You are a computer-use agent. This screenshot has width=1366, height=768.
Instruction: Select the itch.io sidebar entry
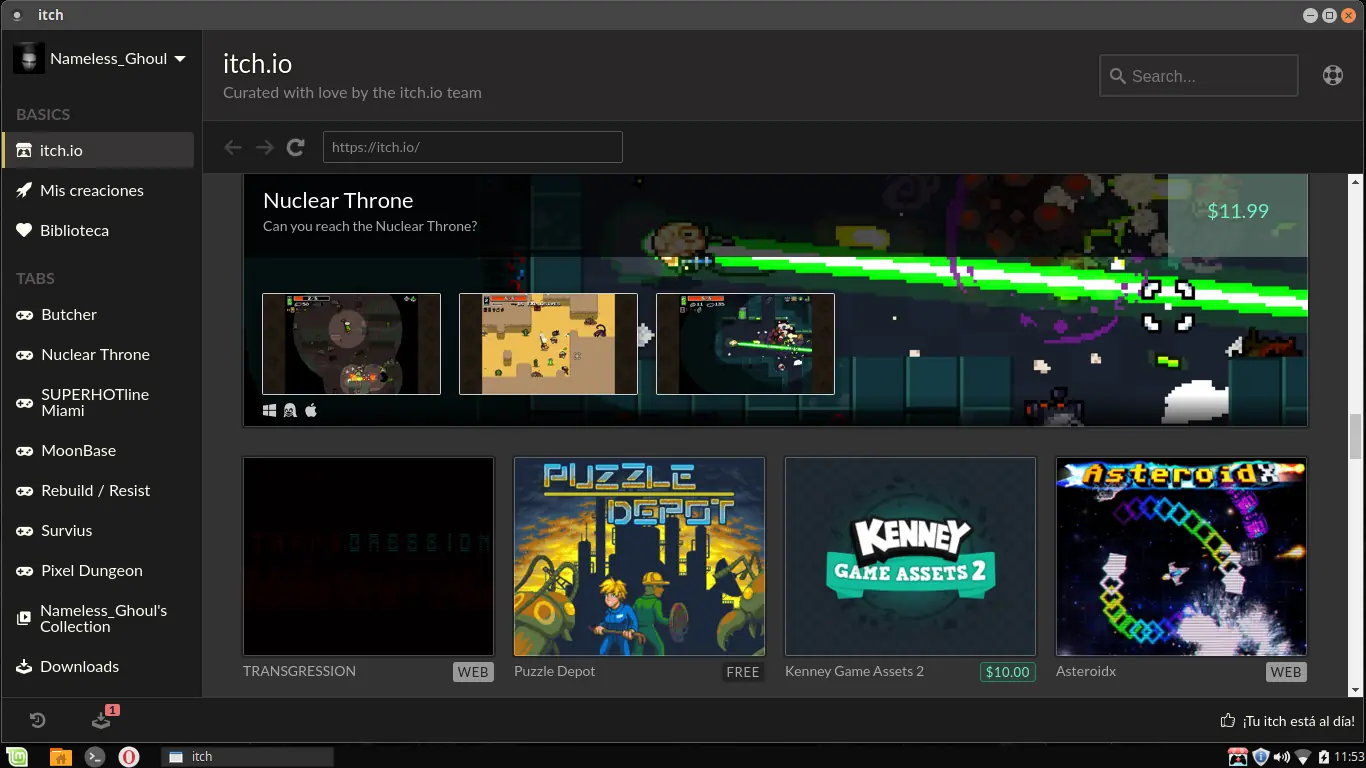(x=98, y=150)
